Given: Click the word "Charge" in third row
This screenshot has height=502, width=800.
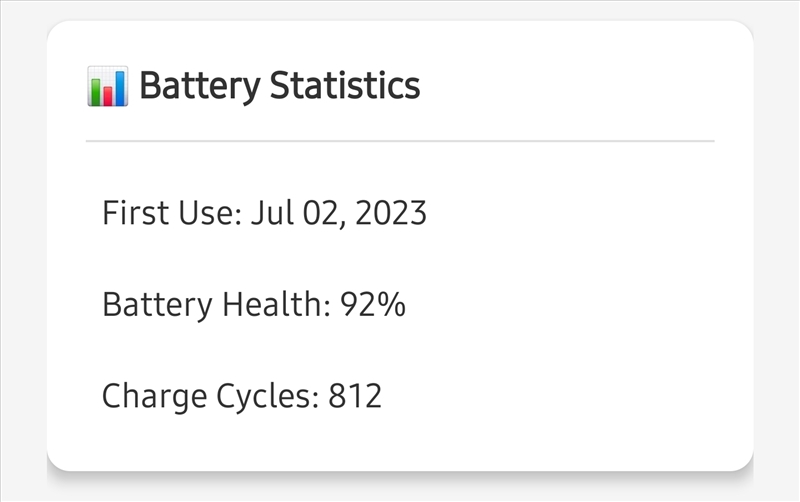Looking at the screenshot, I should click(155, 396).
